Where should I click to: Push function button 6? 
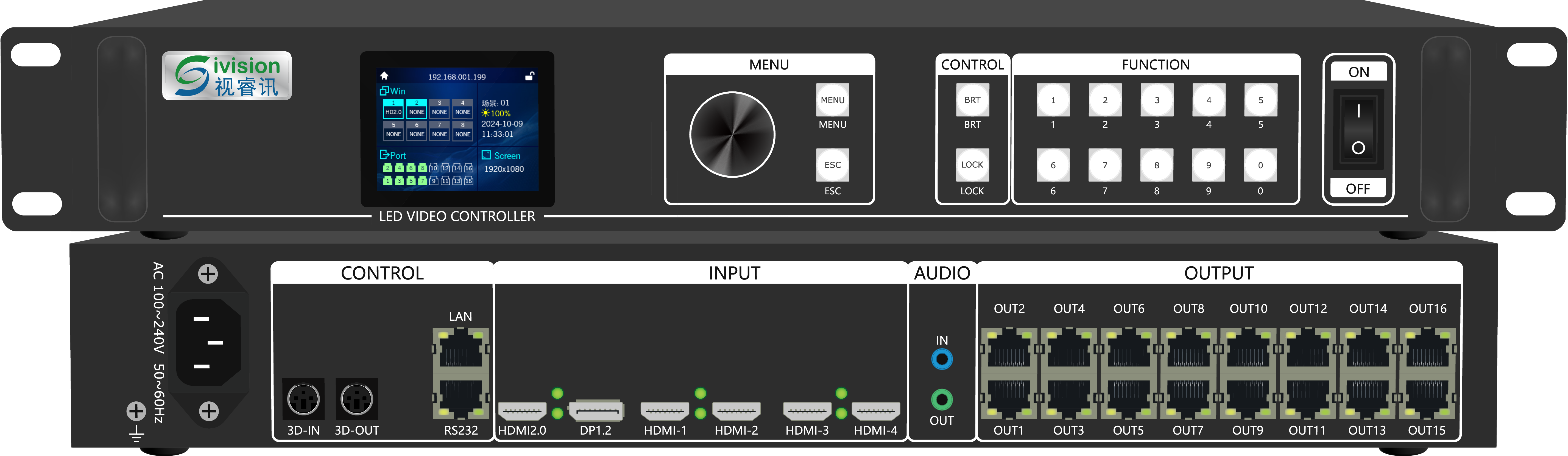pos(1053,165)
